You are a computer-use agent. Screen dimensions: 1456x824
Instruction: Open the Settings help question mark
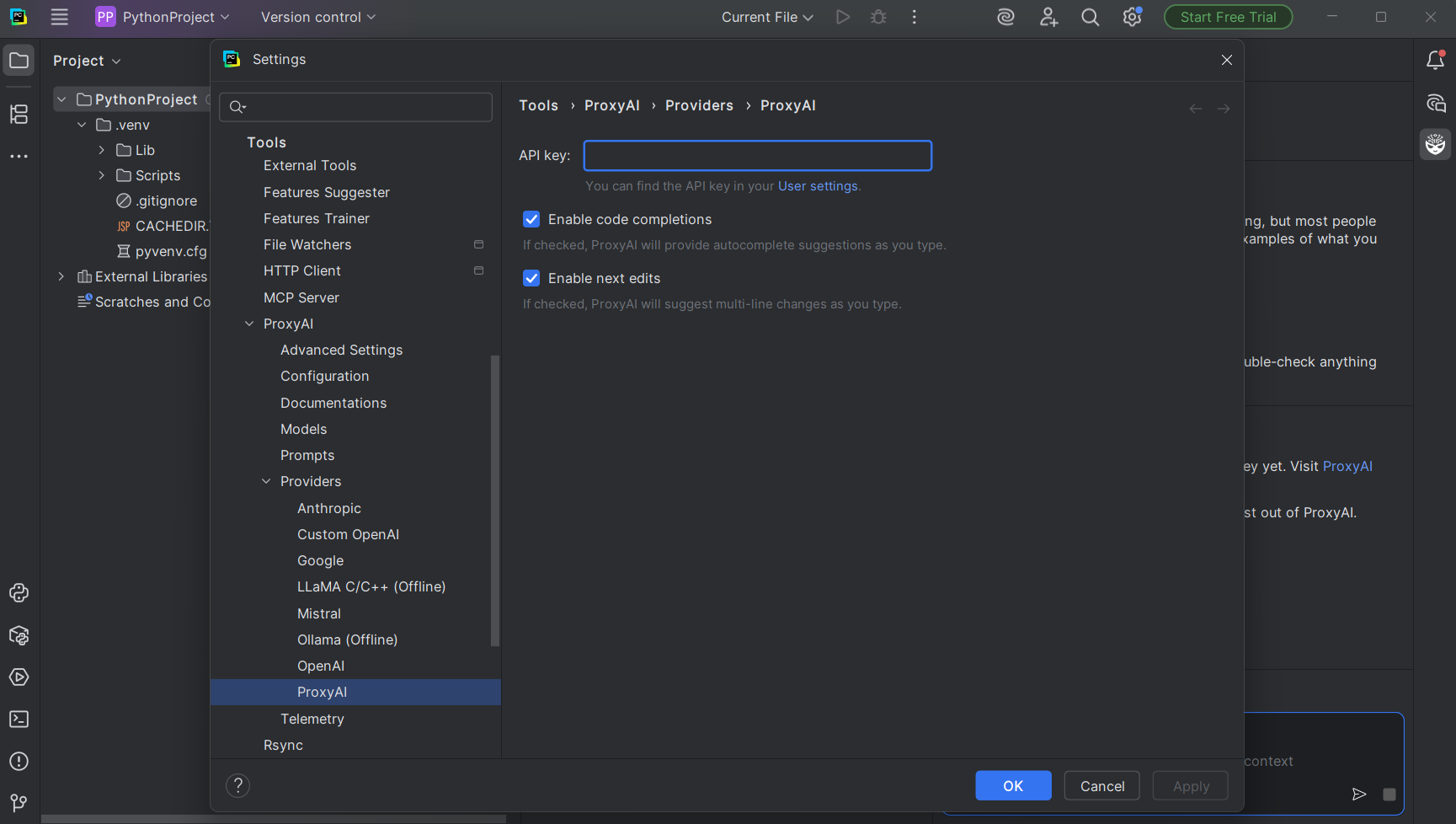238,786
